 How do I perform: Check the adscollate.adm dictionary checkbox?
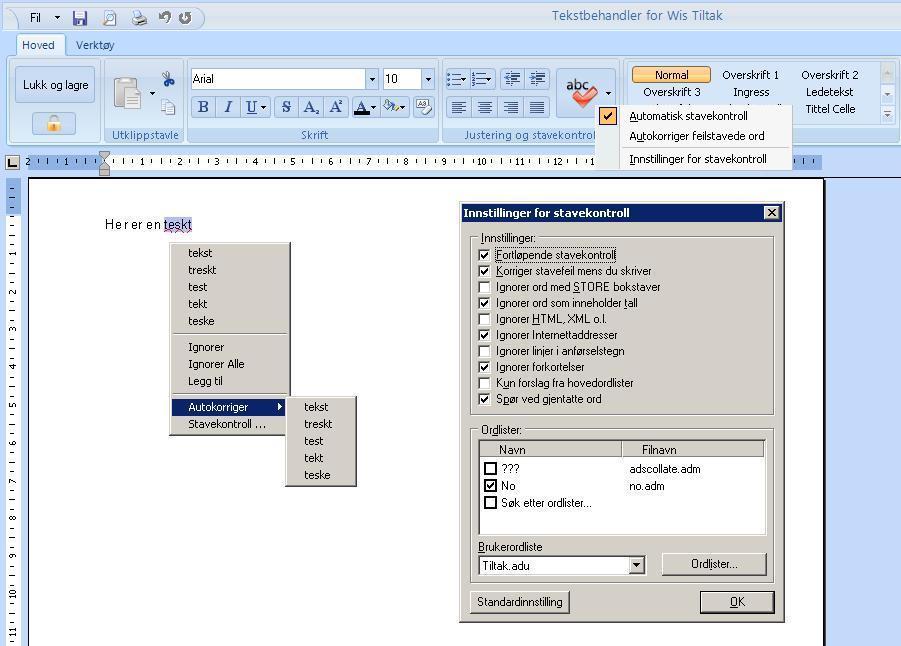point(490,468)
